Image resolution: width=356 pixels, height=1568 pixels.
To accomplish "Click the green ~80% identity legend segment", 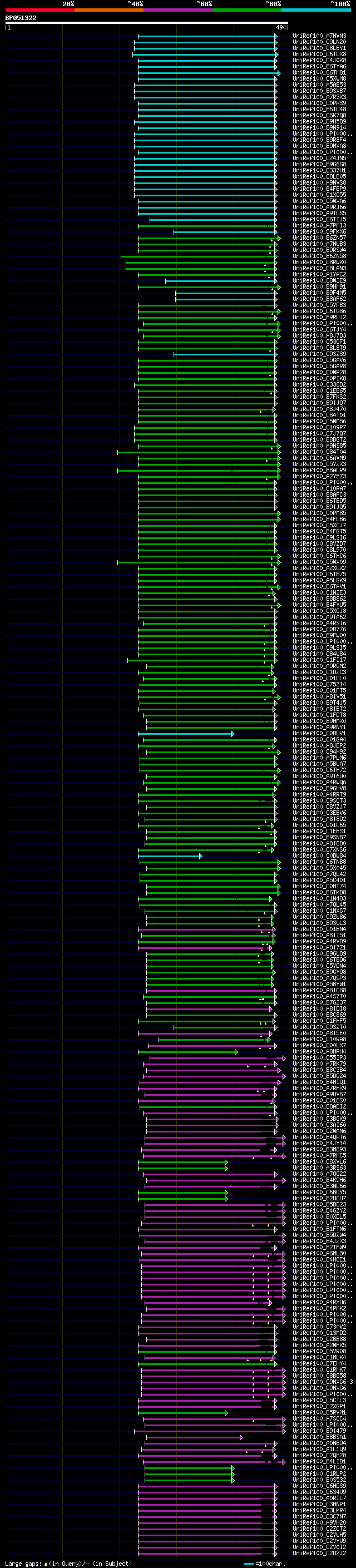I will coord(247,10).
